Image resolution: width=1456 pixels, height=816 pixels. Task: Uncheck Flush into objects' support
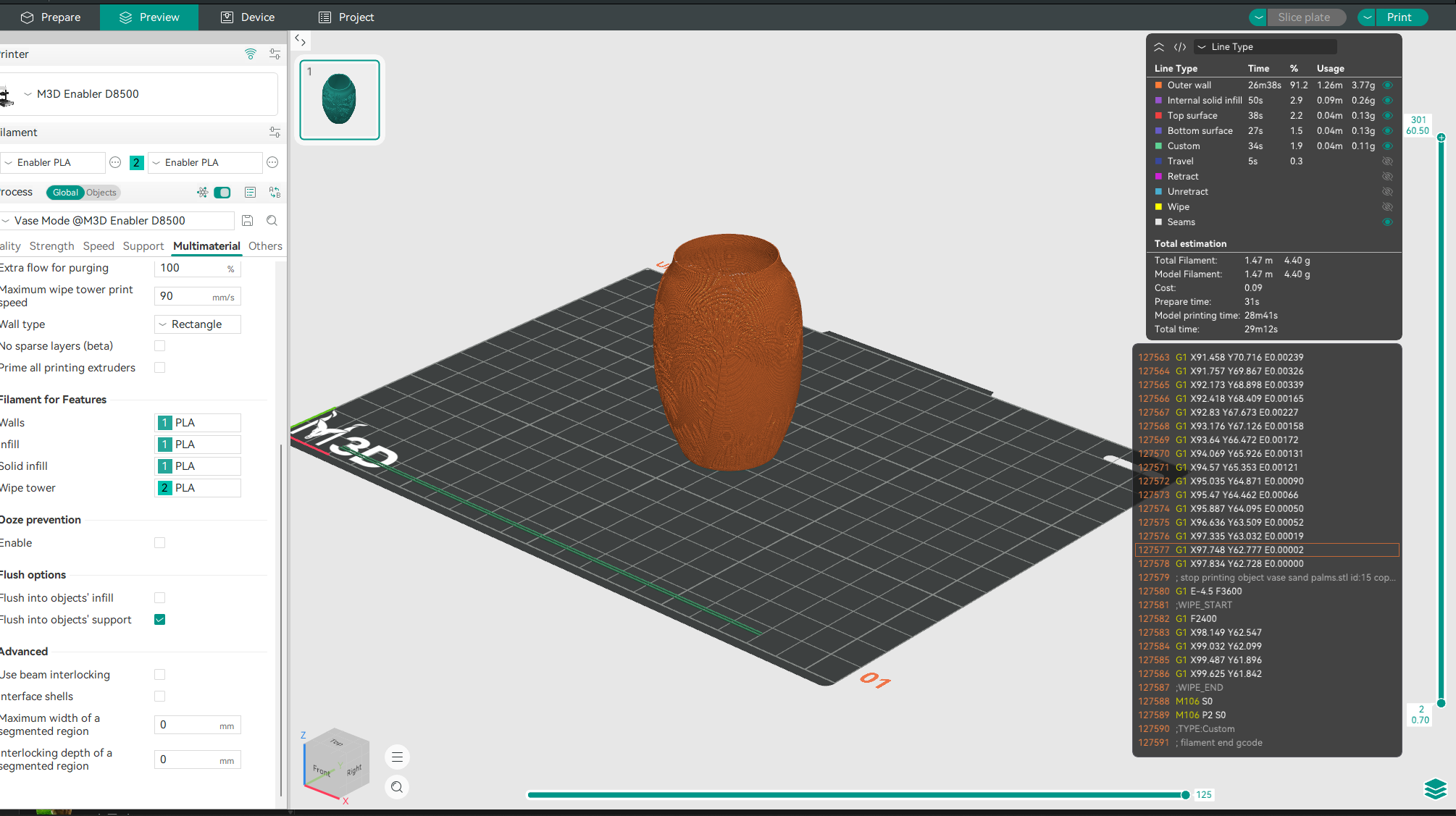[160, 620]
